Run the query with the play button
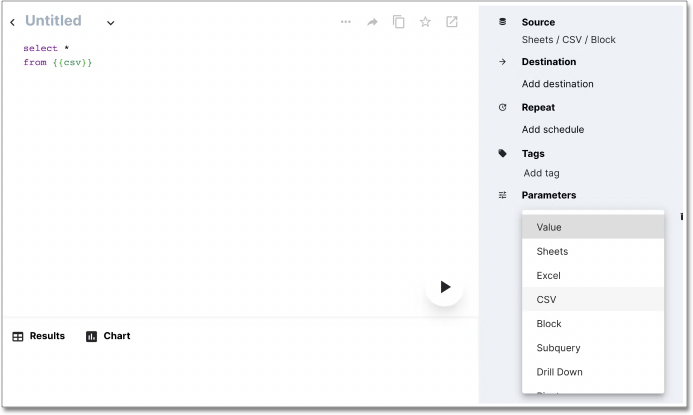The image size is (693, 415). (x=444, y=287)
